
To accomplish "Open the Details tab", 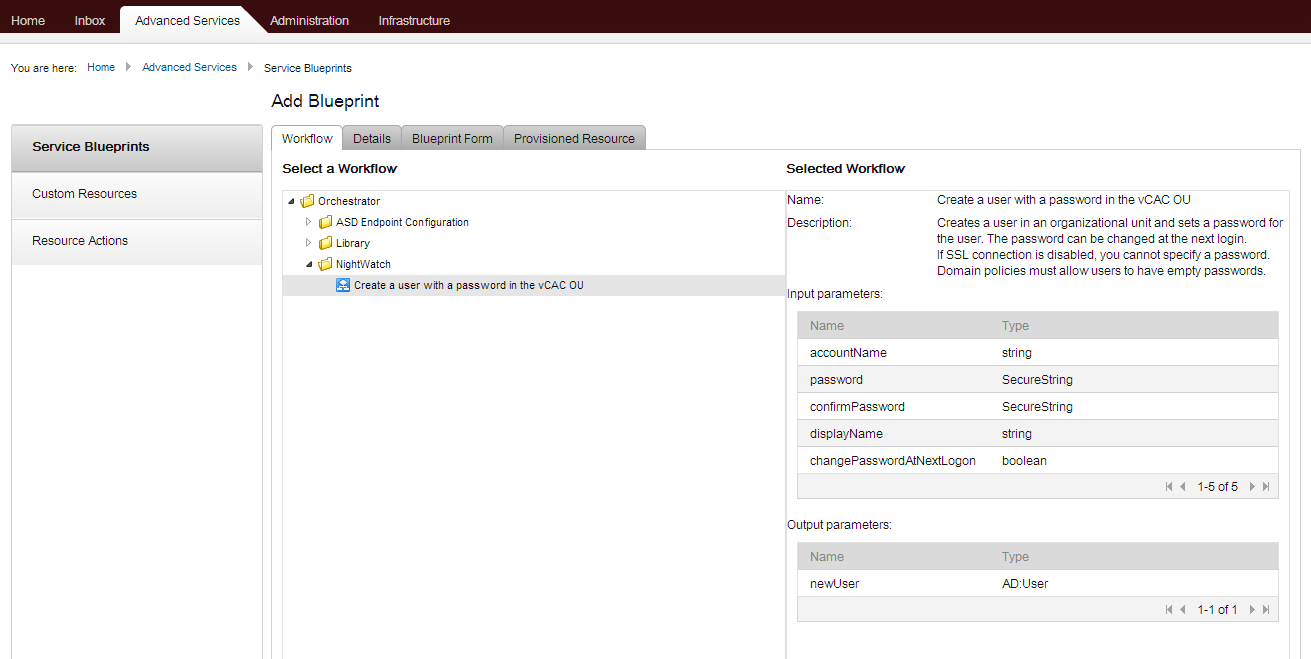I will coord(371,137).
